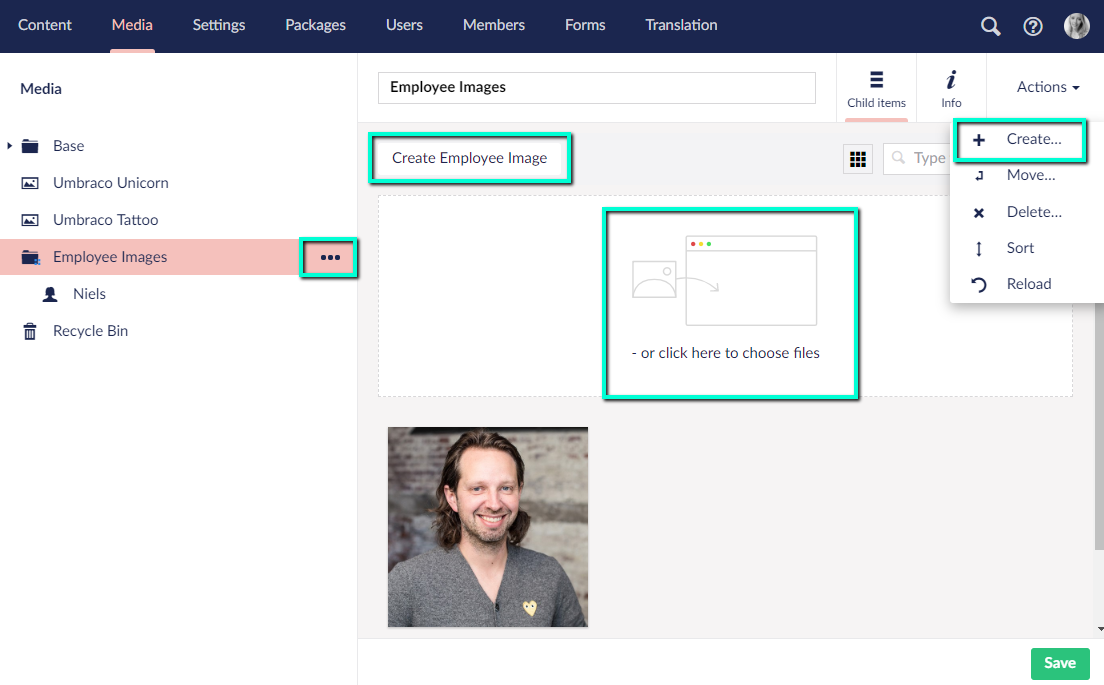Click the Umbraco Unicorn image icon
1104x685 pixels.
(x=30, y=183)
